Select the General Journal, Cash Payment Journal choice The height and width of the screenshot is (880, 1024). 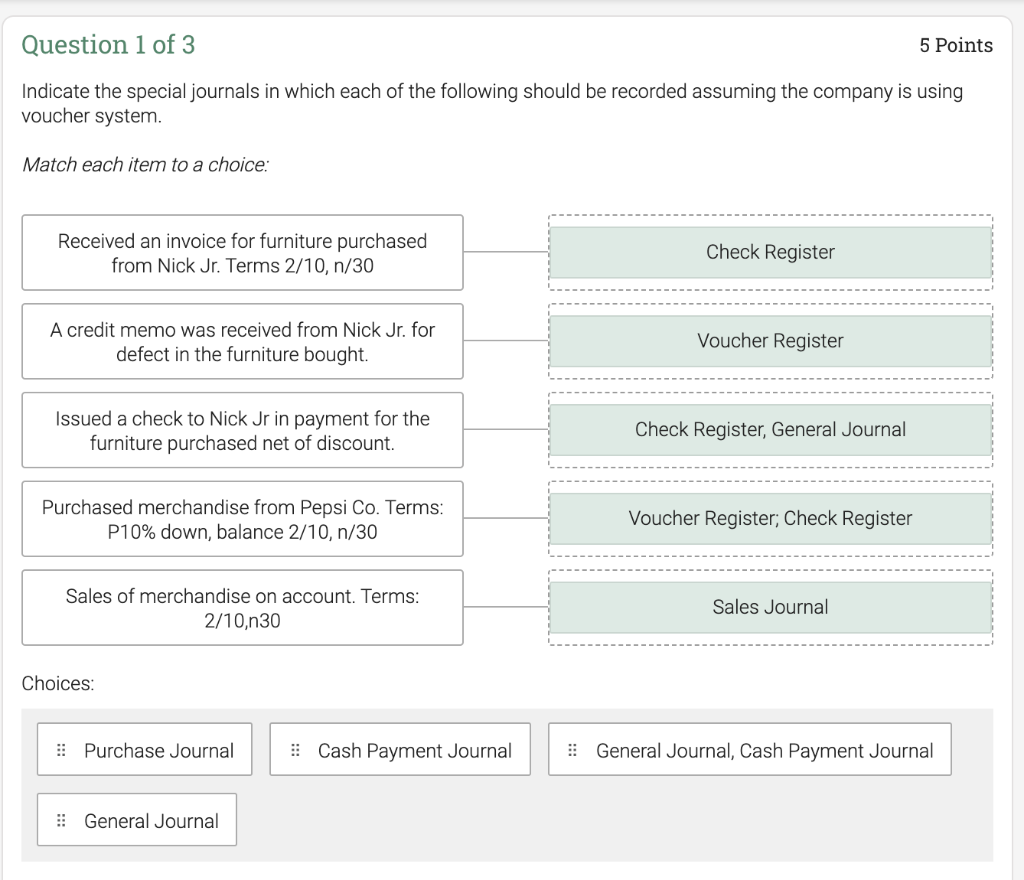(750, 749)
